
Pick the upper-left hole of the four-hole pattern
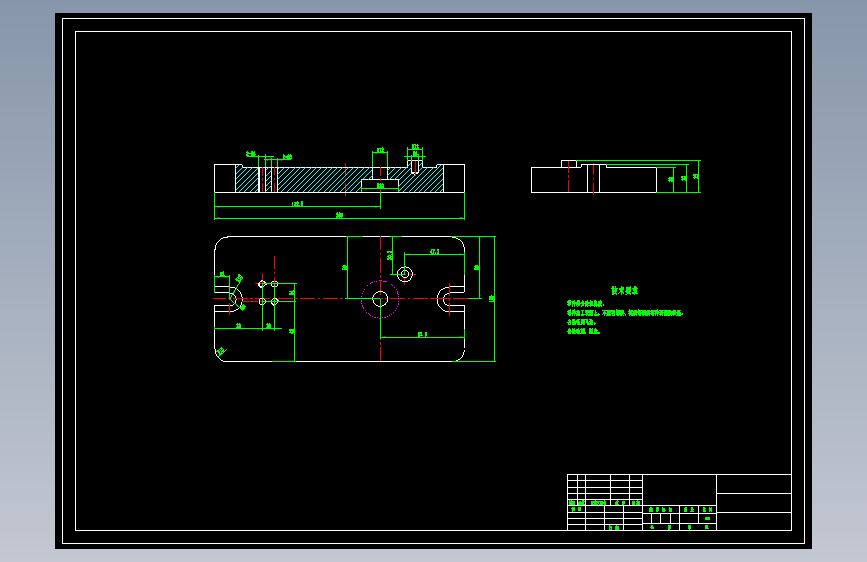[262, 284]
